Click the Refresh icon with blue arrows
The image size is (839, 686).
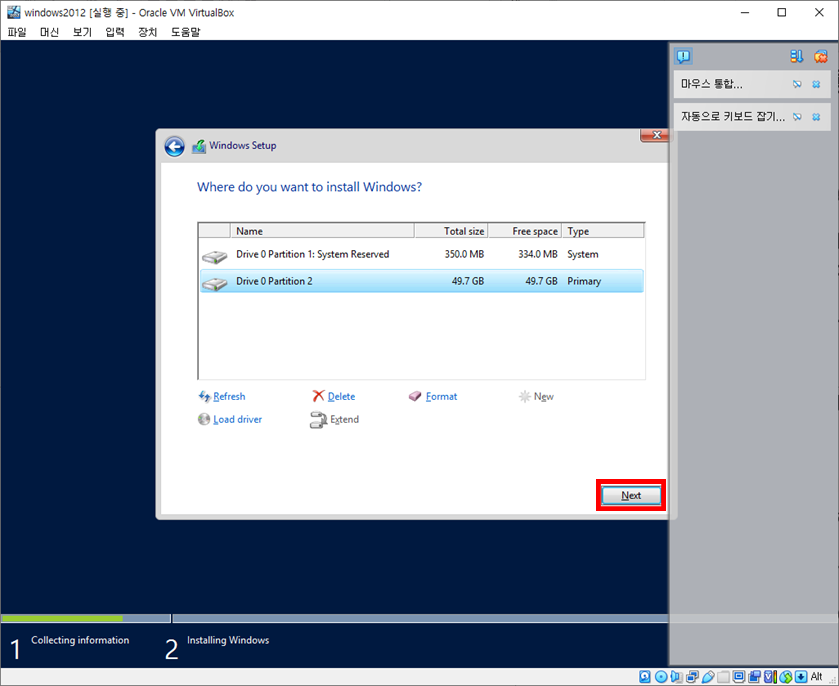pos(204,397)
